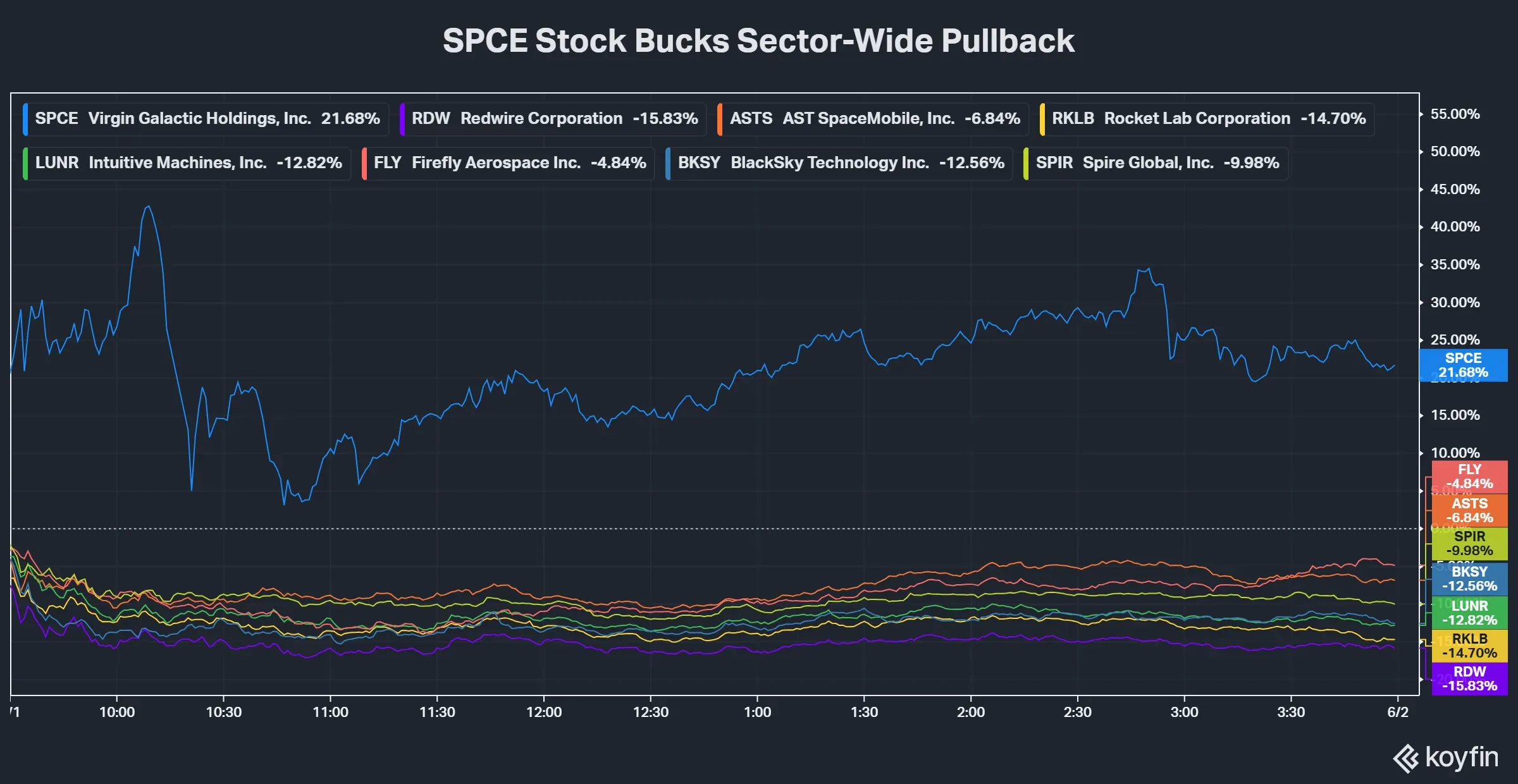The height and width of the screenshot is (784, 1518).
Task: Click the green color bar beside LUNR legend
Action: [25, 163]
